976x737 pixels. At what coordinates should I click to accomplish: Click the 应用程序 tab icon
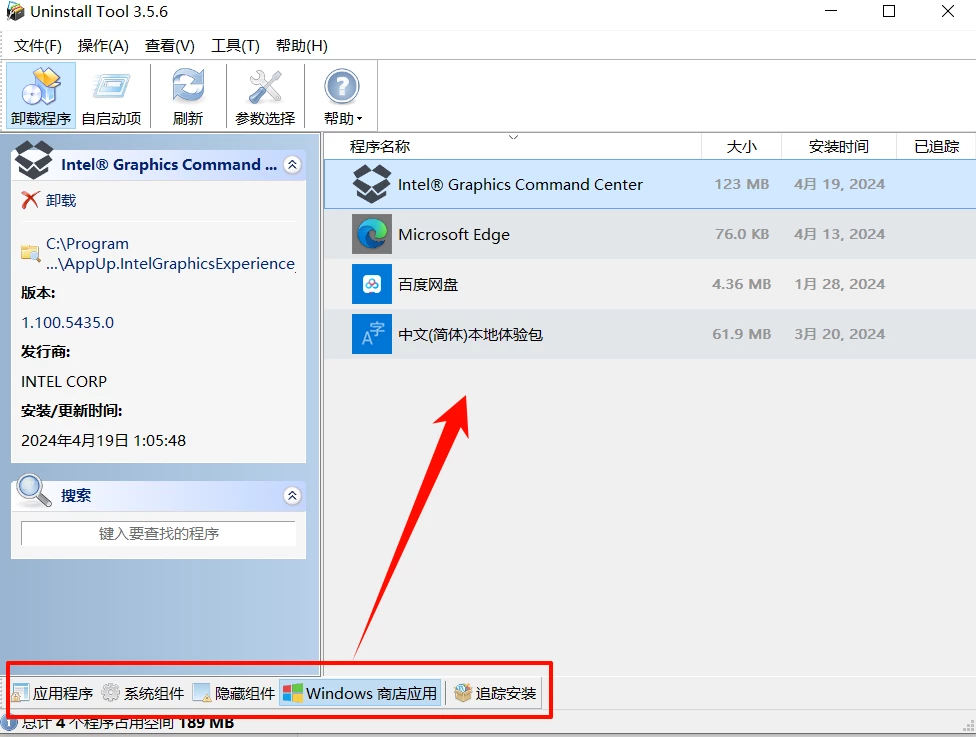[21, 693]
